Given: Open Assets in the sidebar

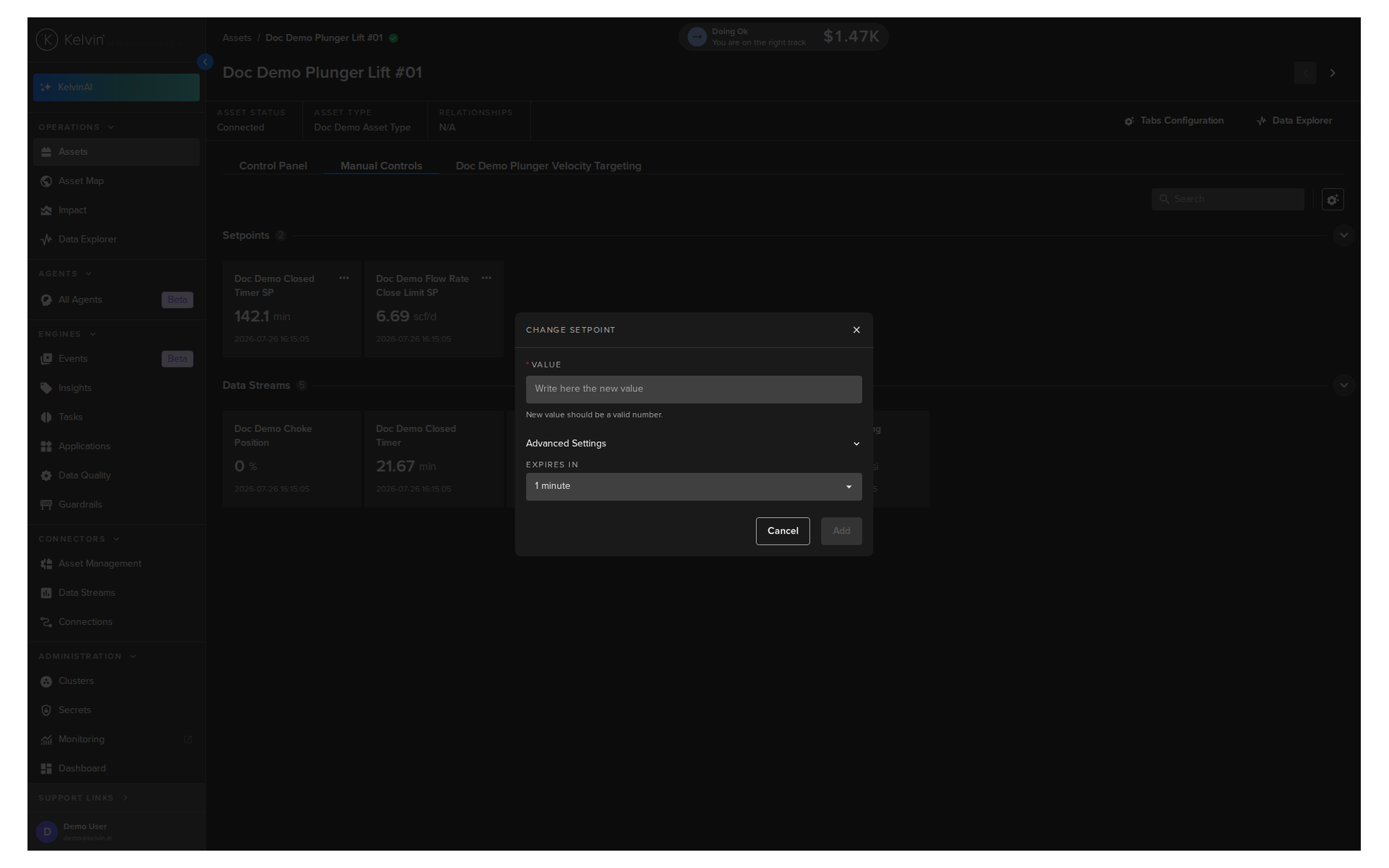Looking at the screenshot, I should pyautogui.click(x=116, y=152).
